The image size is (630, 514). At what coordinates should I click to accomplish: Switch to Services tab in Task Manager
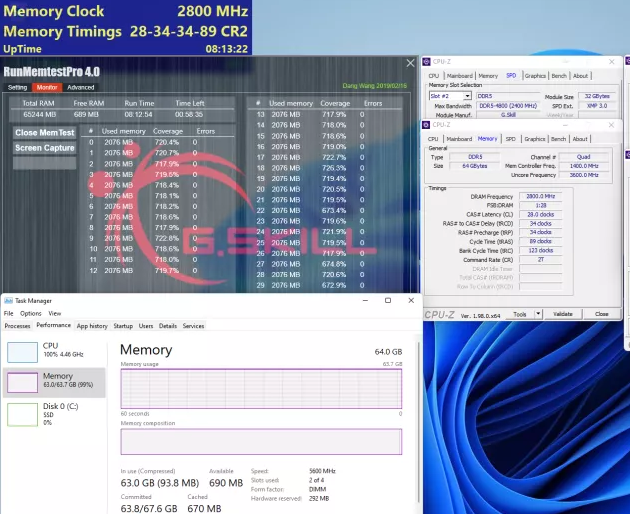[x=193, y=326]
